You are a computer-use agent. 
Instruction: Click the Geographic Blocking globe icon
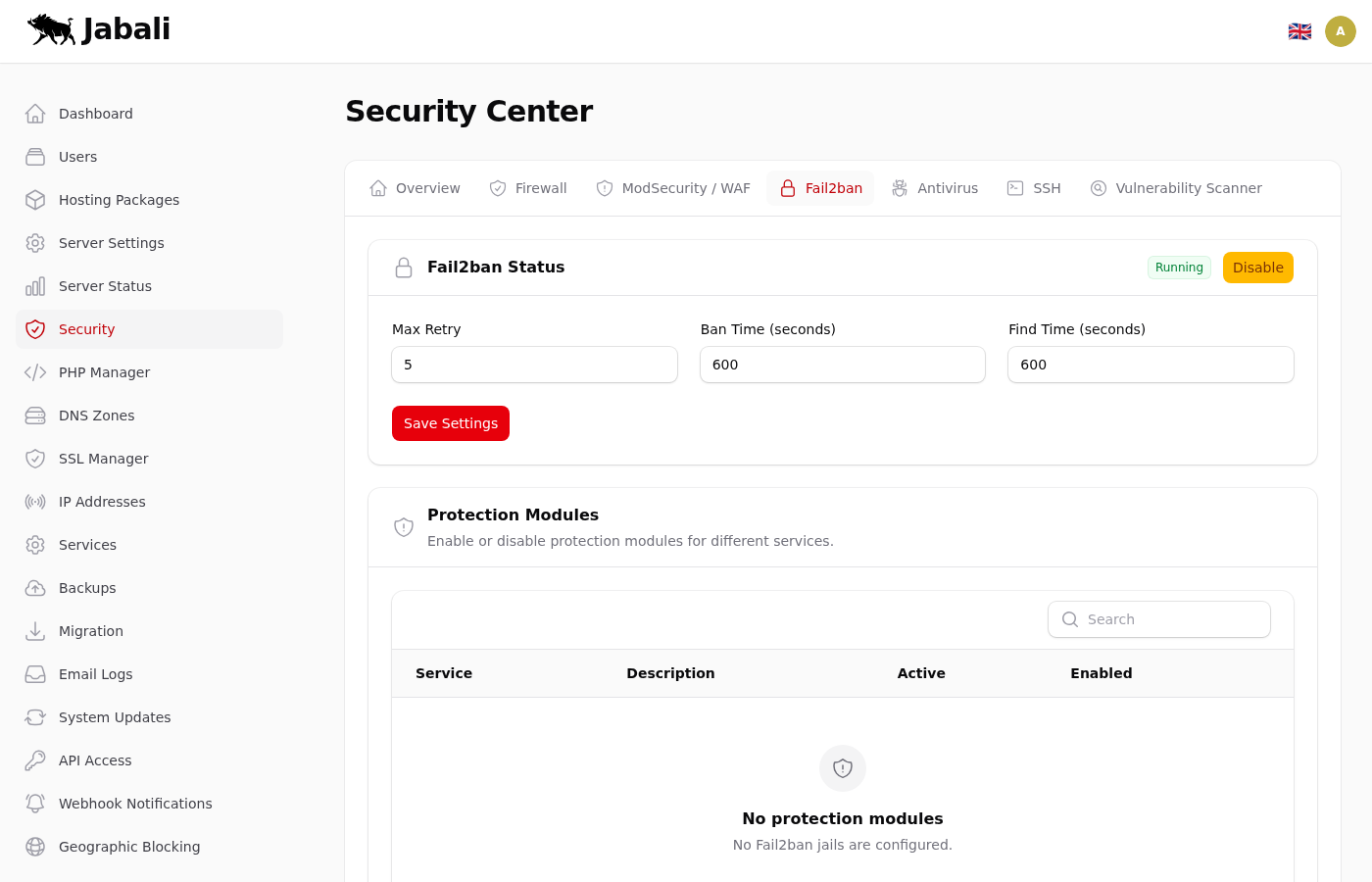35,847
